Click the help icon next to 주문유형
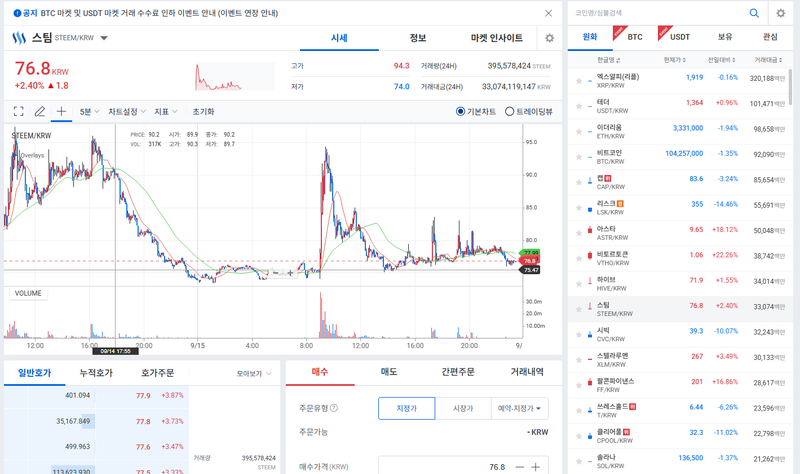Viewport: 800px width, 474px height. (x=334, y=408)
